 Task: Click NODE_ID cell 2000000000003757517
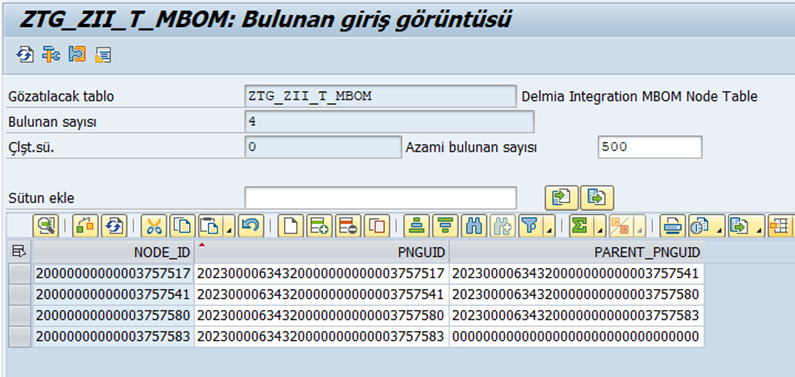point(114,274)
